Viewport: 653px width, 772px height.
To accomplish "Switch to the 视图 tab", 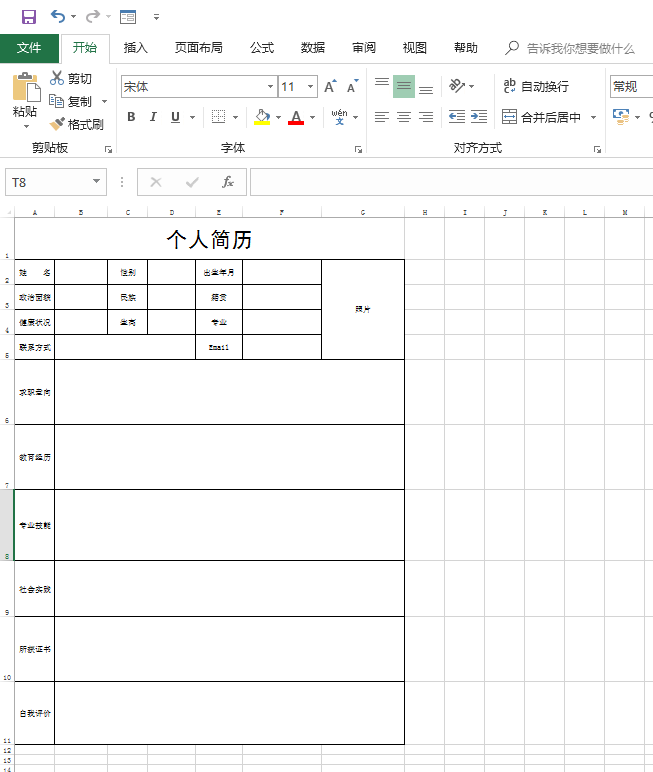I will coord(415,48).
